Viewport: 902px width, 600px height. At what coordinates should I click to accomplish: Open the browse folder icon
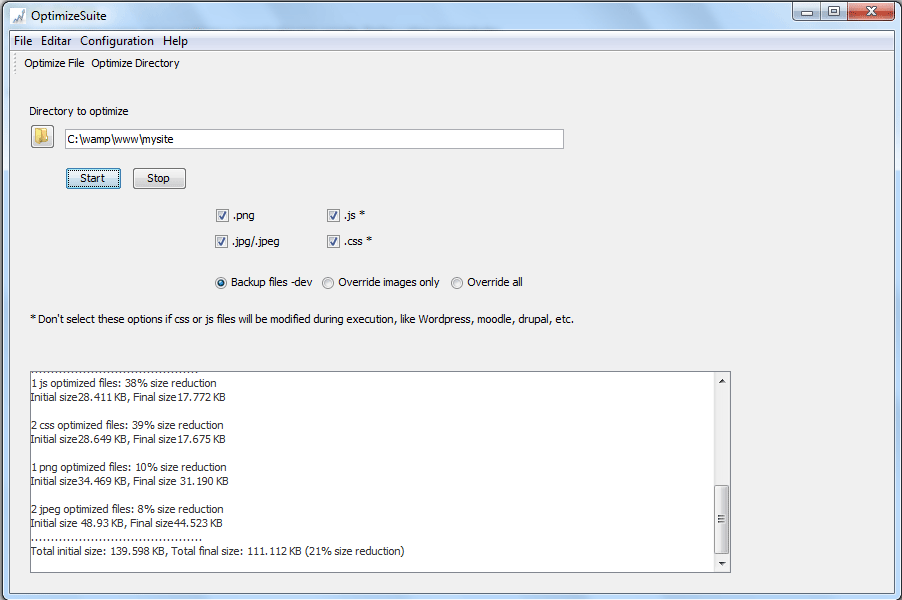(x=41, y=136)
